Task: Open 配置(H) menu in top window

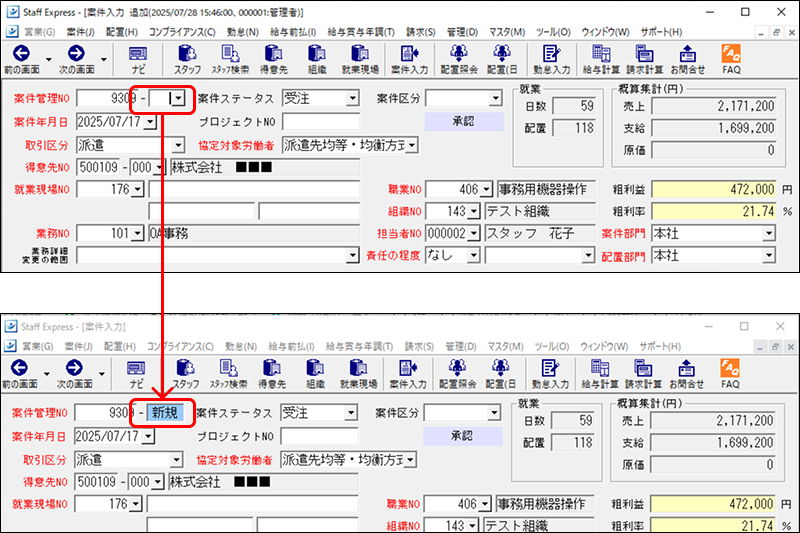Action: pos(122,32)
